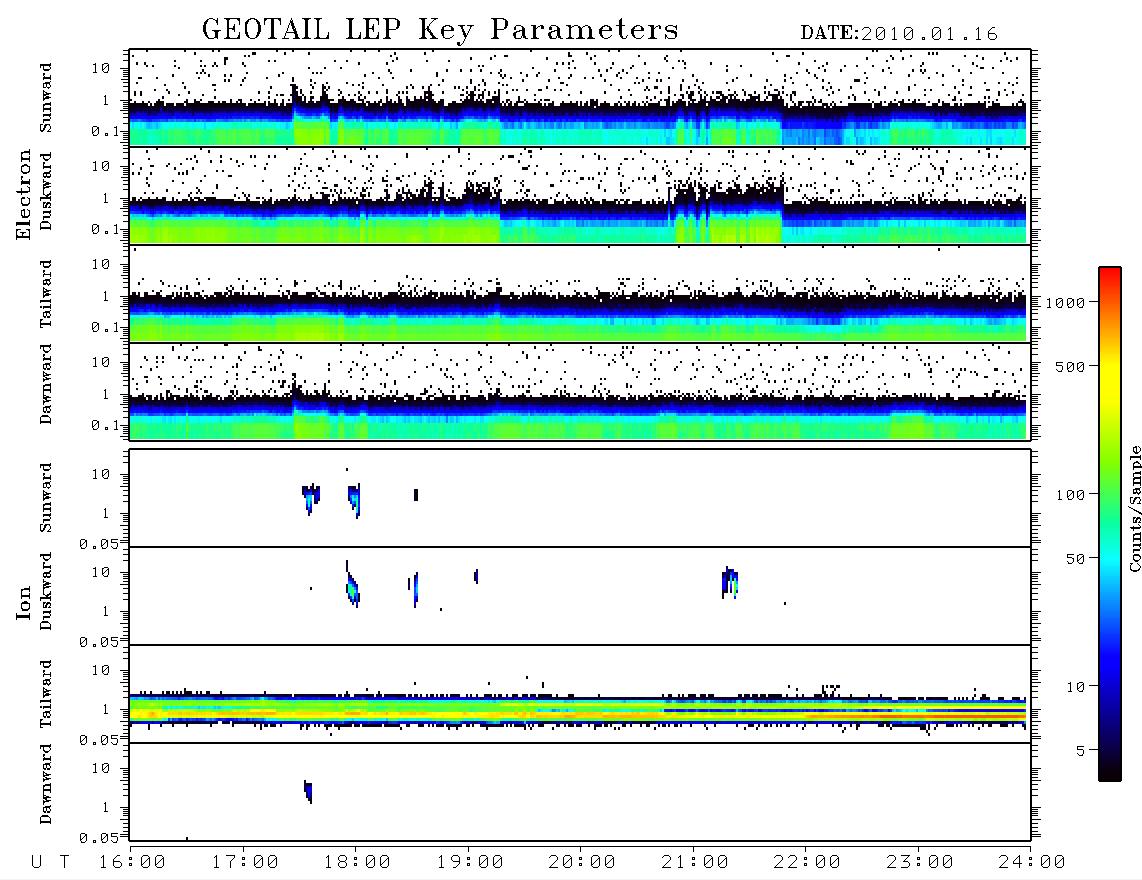Image resolution: width=1142 pixels, height=880 pixels.
Task: Click the Ion "Duskward" panel label
Action: [x=46, y=591]
